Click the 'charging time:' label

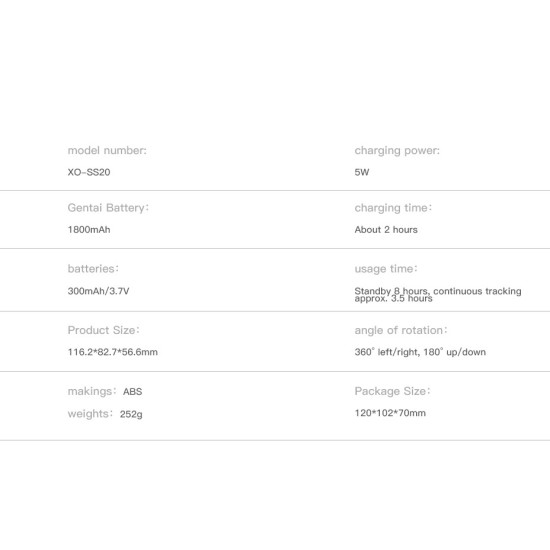[393, 208]
